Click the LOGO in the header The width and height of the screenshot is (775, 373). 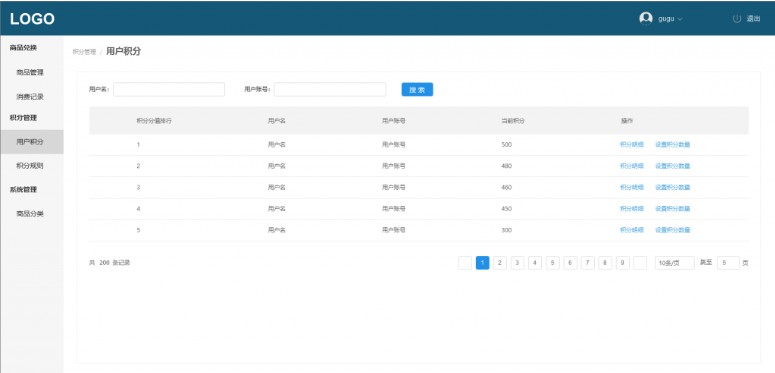point(32,19)
